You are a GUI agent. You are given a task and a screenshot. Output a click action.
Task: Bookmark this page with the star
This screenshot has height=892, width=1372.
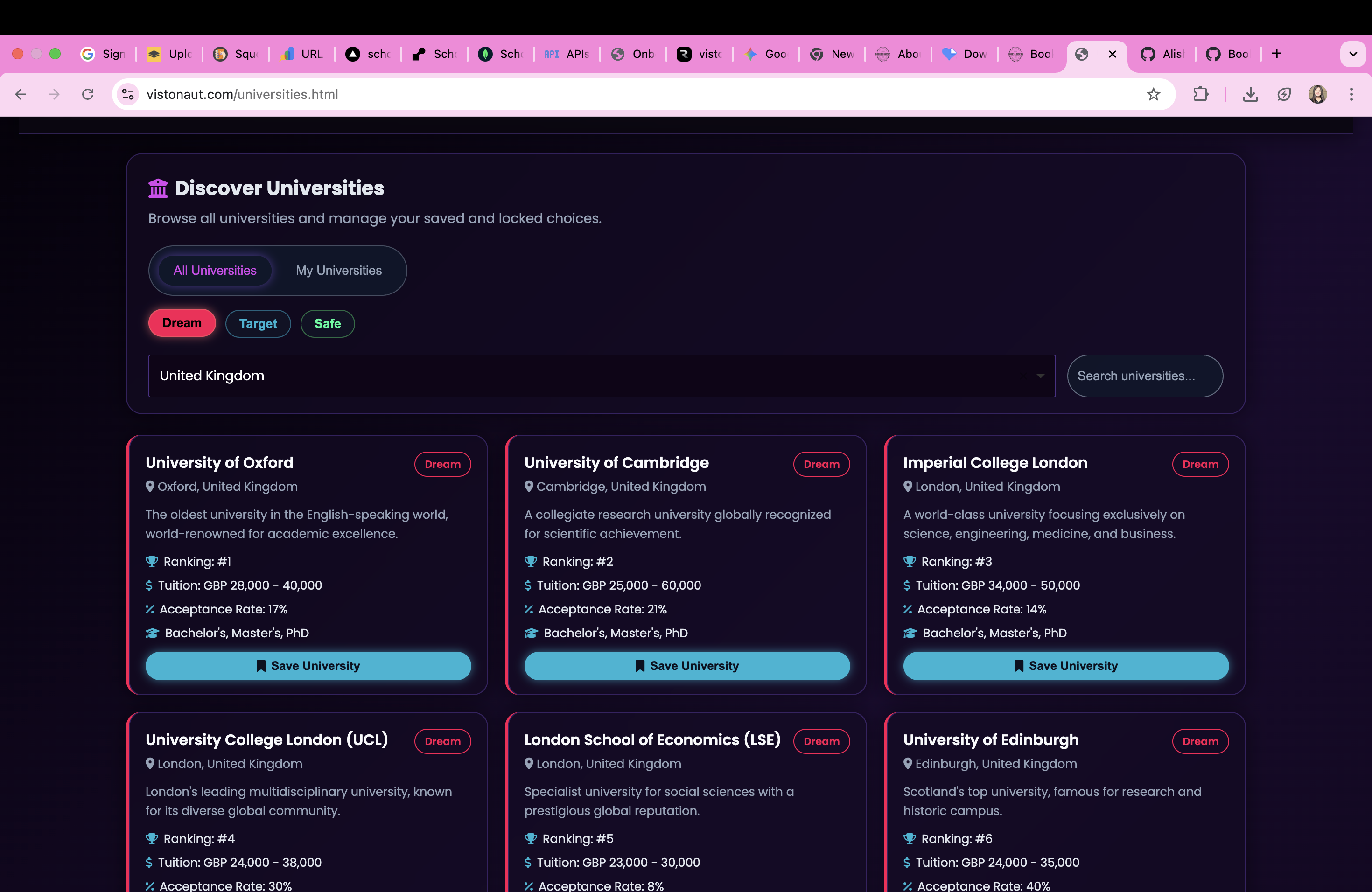1153,94
